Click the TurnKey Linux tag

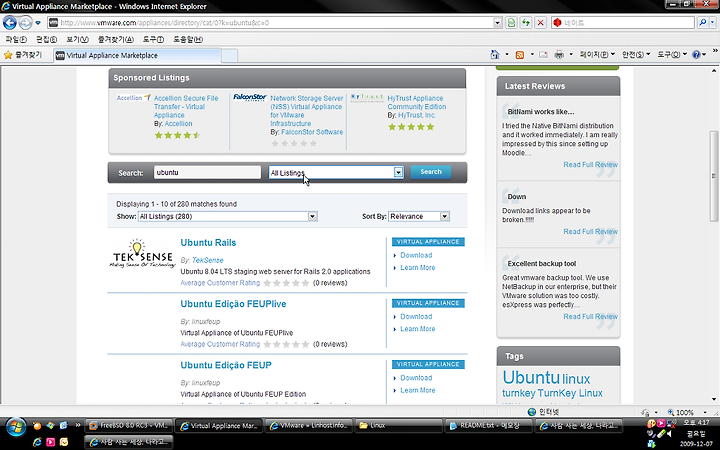click(570, 394)
